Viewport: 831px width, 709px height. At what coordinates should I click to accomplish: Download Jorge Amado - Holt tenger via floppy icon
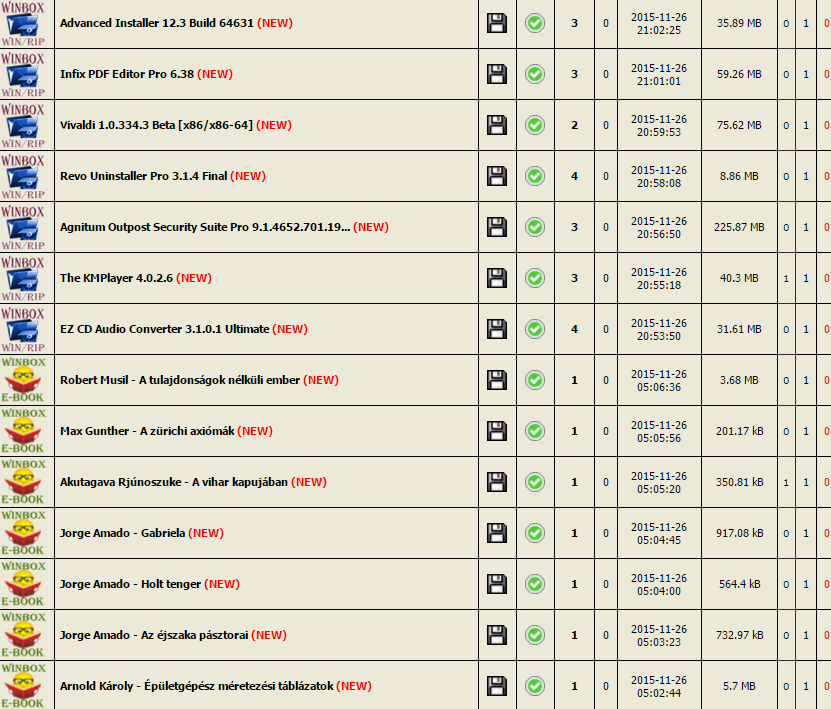point(497,584)
